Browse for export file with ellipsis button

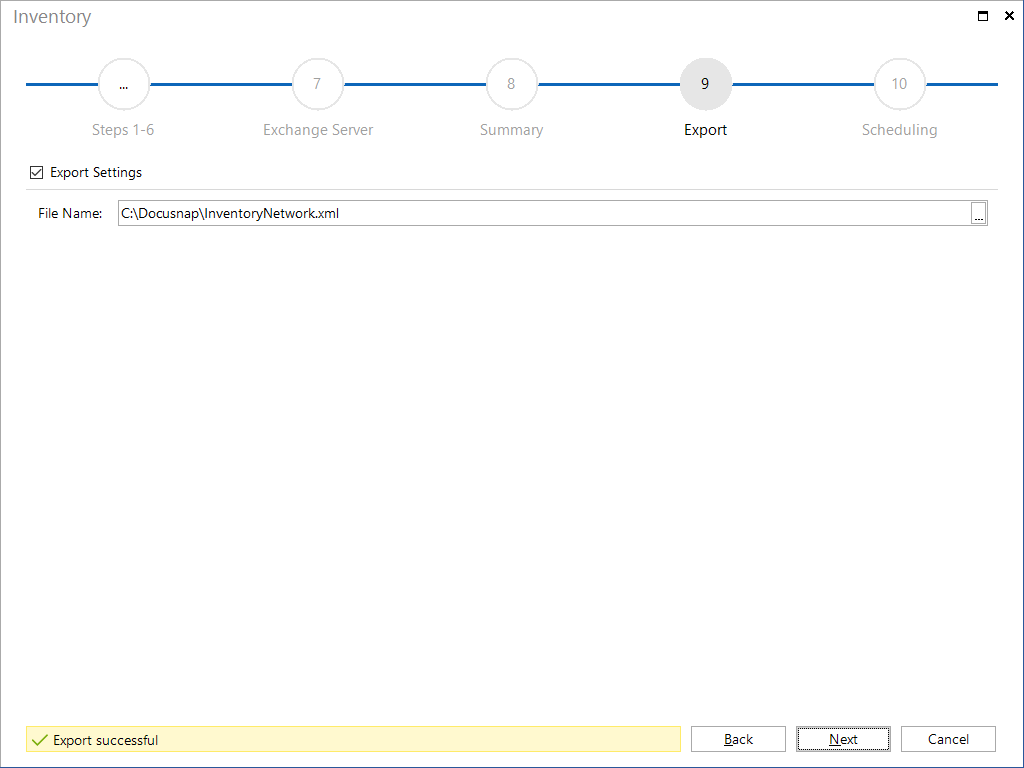click(978, 213)
